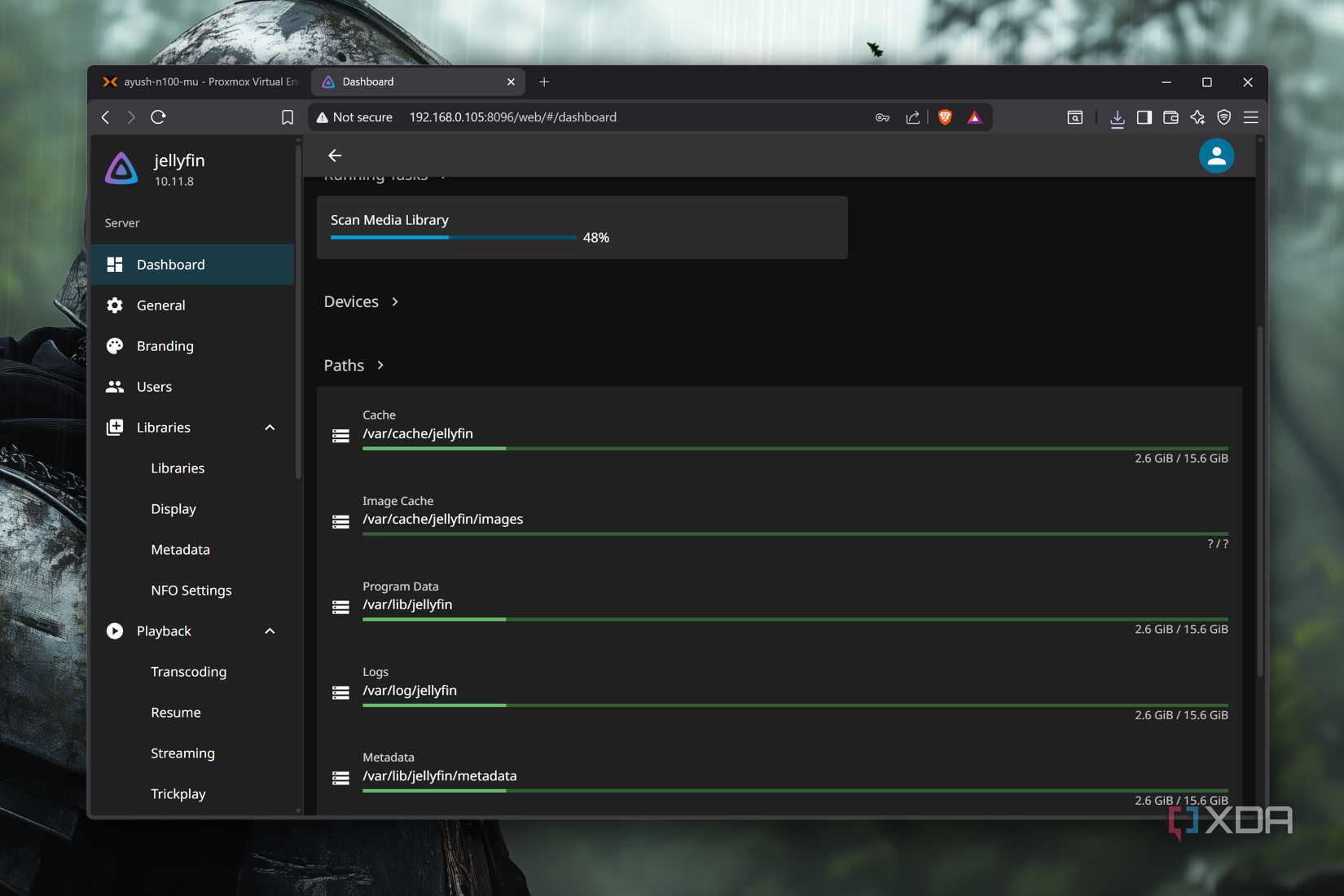Open Brave Shields lion icon

tap(945, 117)
